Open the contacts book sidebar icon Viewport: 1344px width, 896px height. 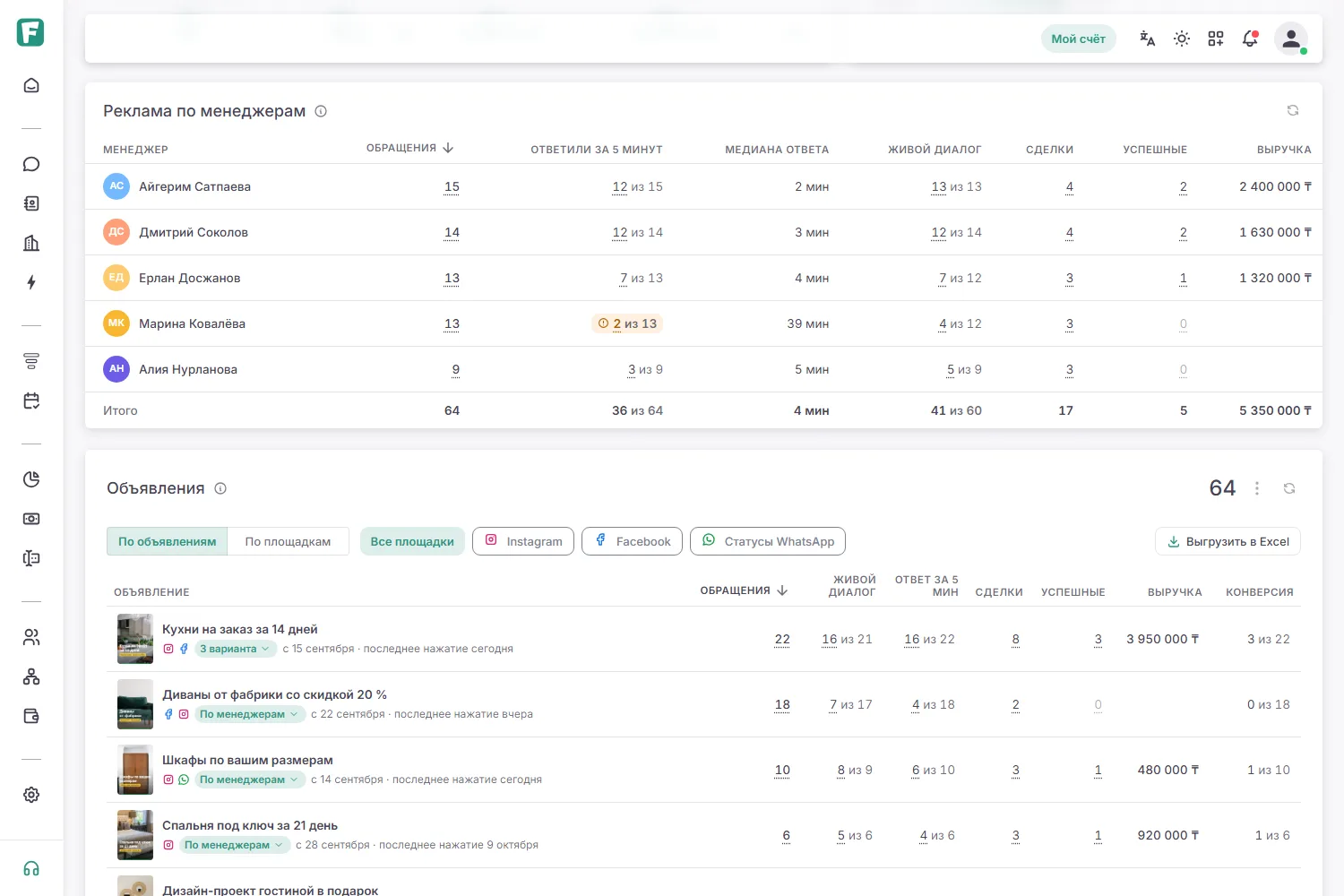[31, 203]
